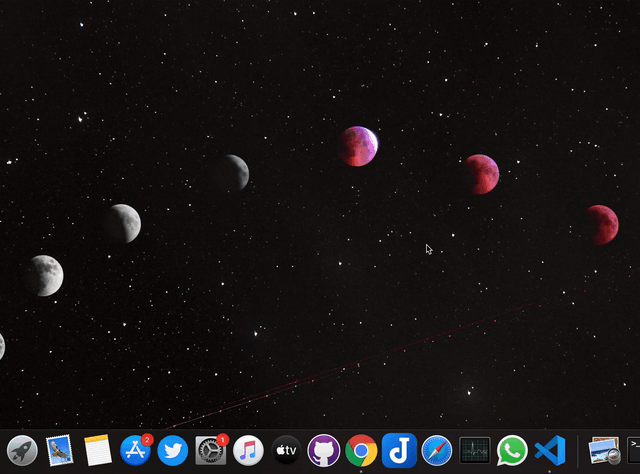
Task: Launch the Notes app
Action: [x=98, y=450]
